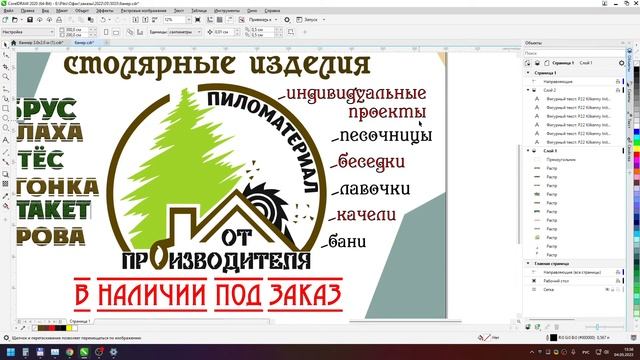
Task: Select first Фигурный текст item in Слой 2
Action: click(578, 99)
